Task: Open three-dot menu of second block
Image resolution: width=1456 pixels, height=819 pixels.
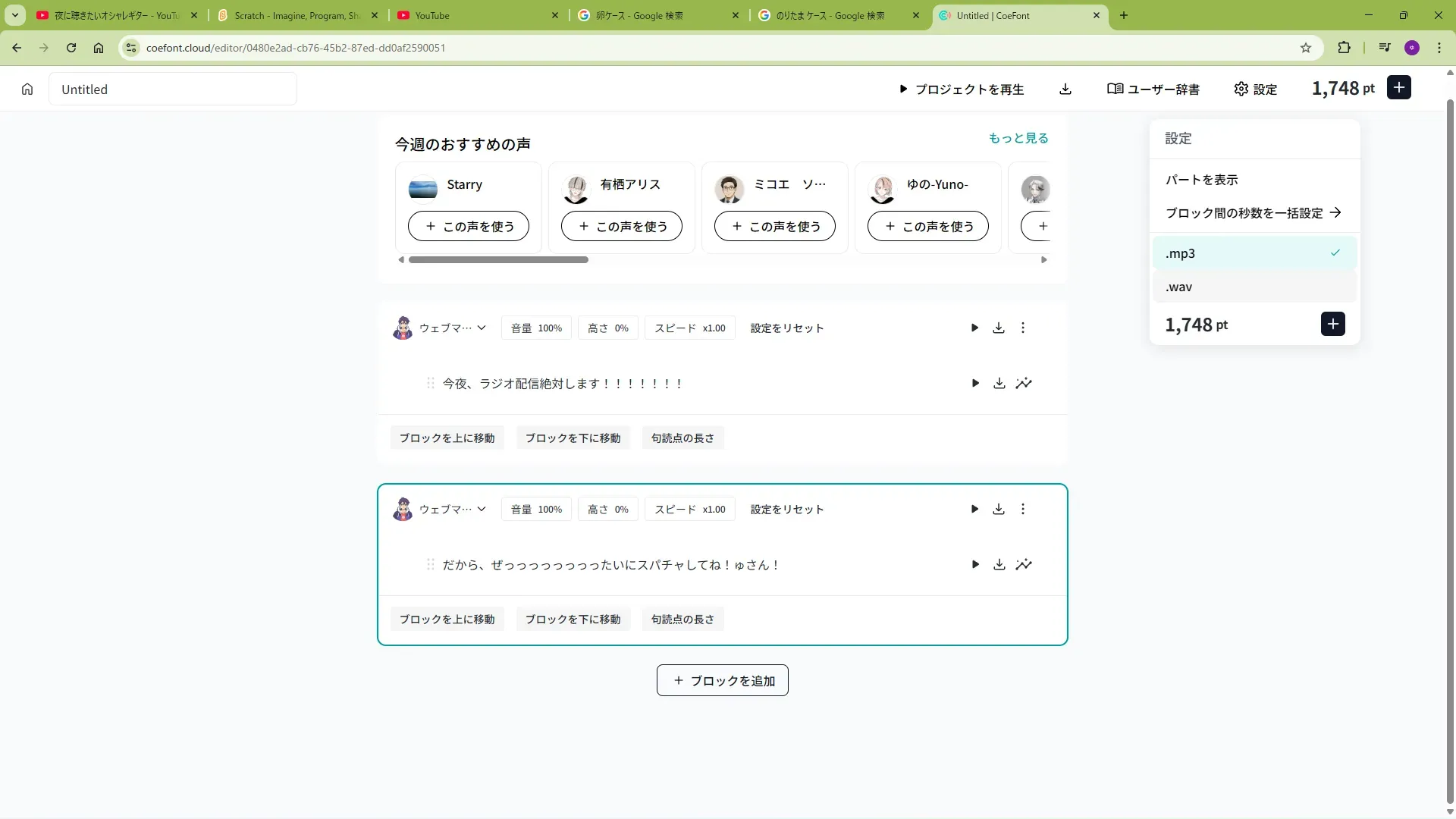Action: click(x=1023, y=510)
